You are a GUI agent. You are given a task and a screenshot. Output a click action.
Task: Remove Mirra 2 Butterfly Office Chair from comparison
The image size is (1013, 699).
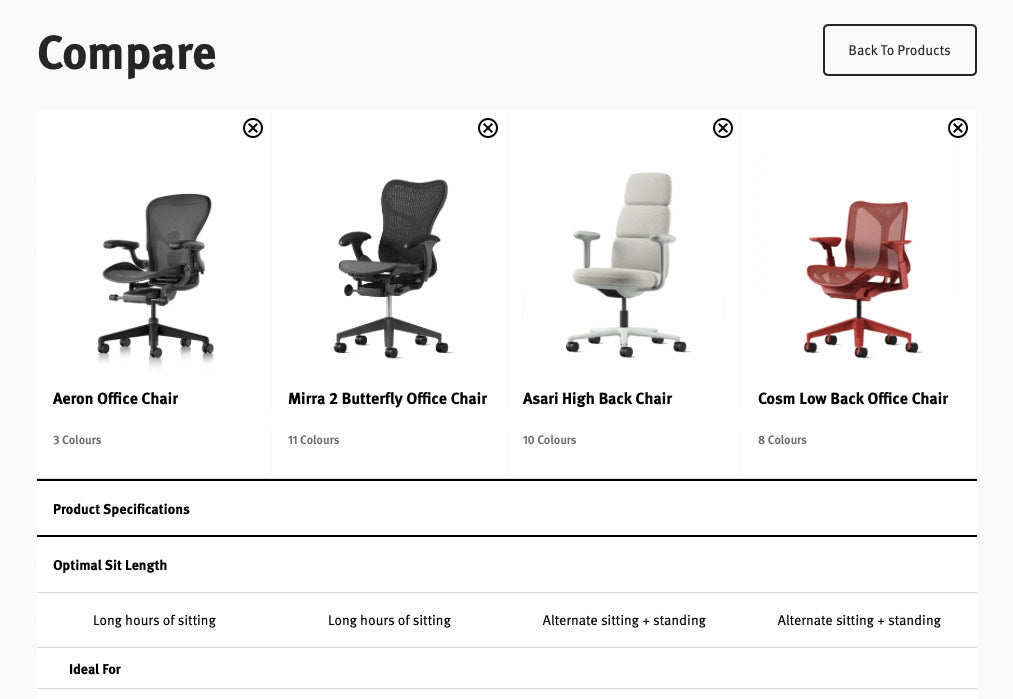488,128
